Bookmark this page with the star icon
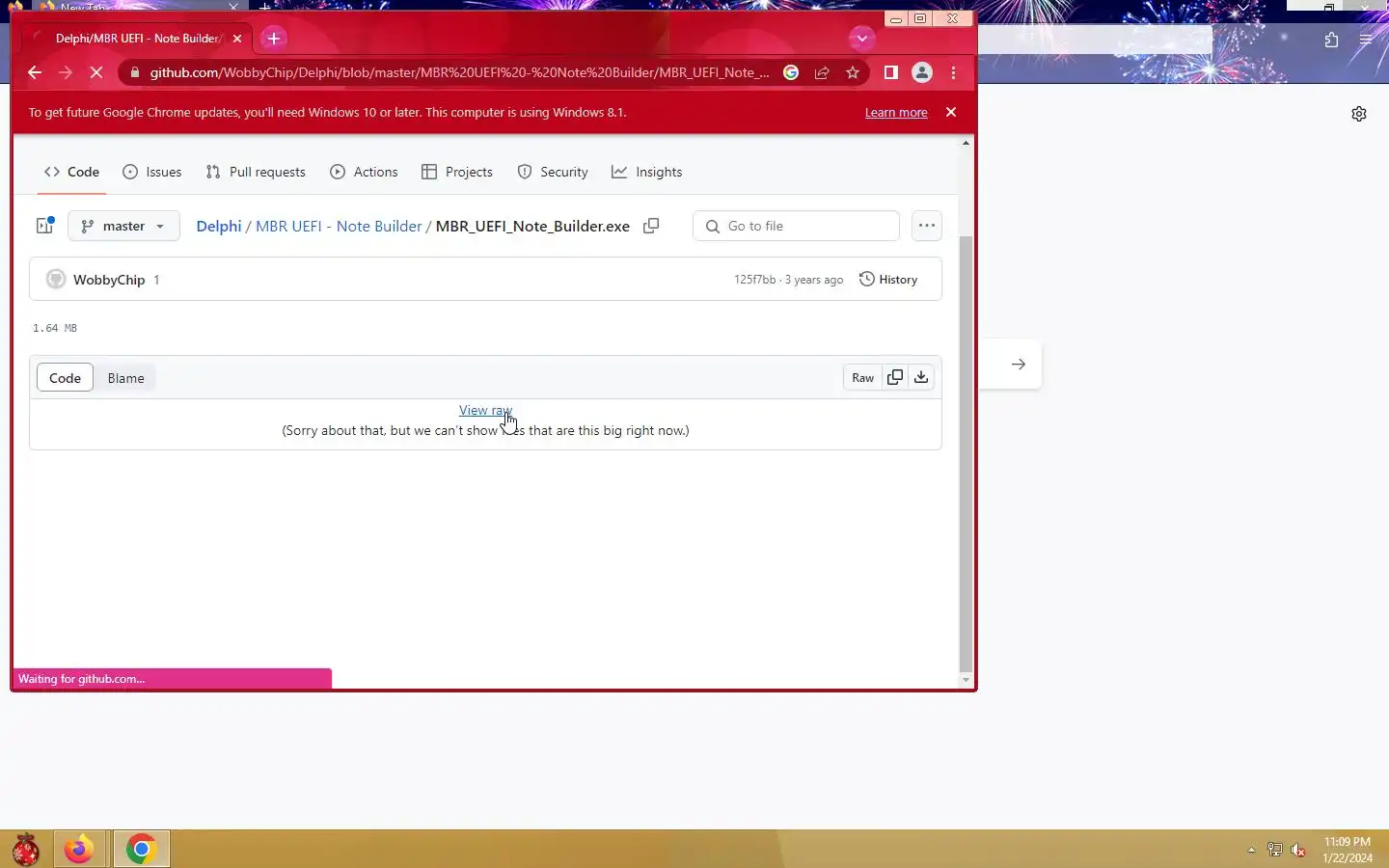 (853, 72)
